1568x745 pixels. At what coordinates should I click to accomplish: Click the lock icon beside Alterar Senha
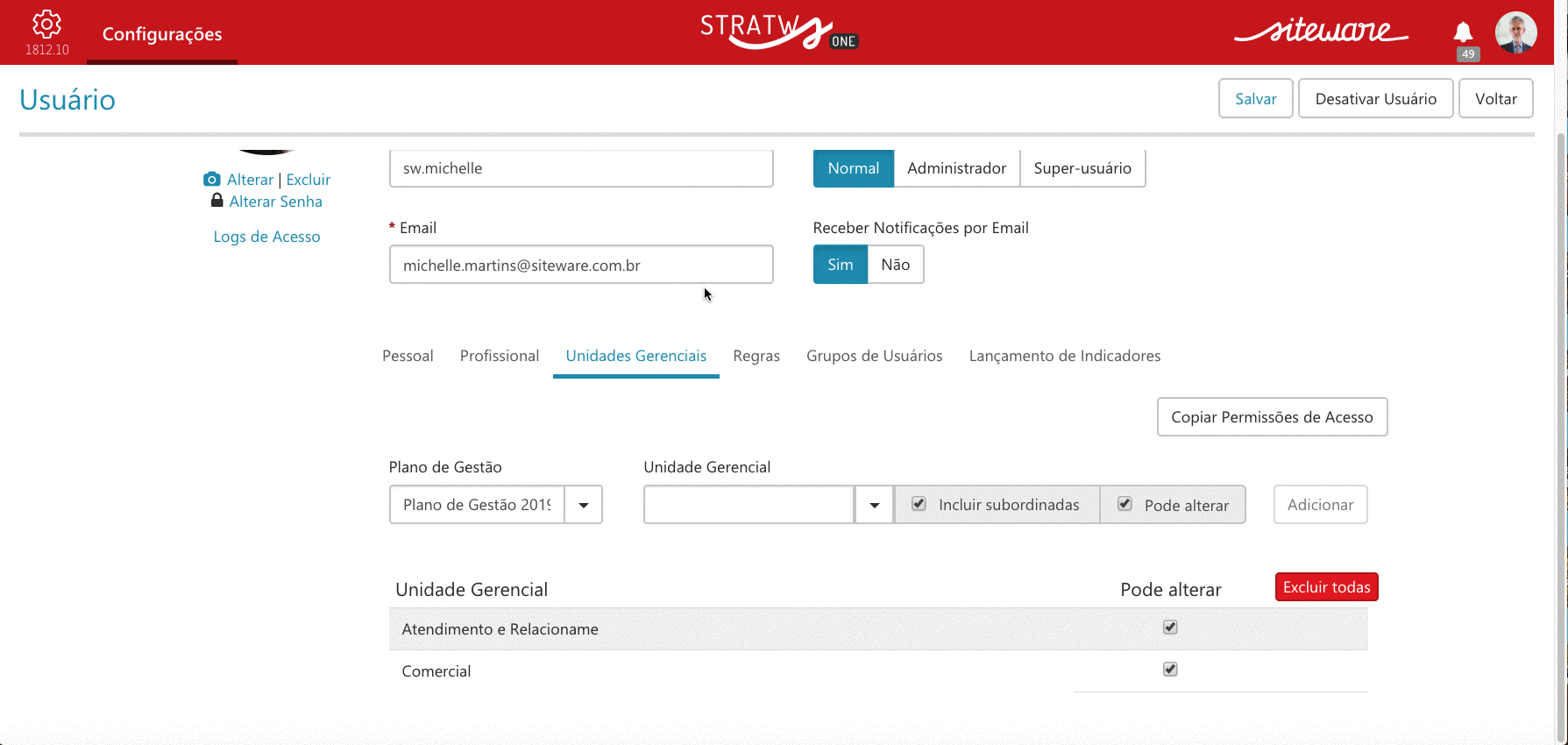216,200
